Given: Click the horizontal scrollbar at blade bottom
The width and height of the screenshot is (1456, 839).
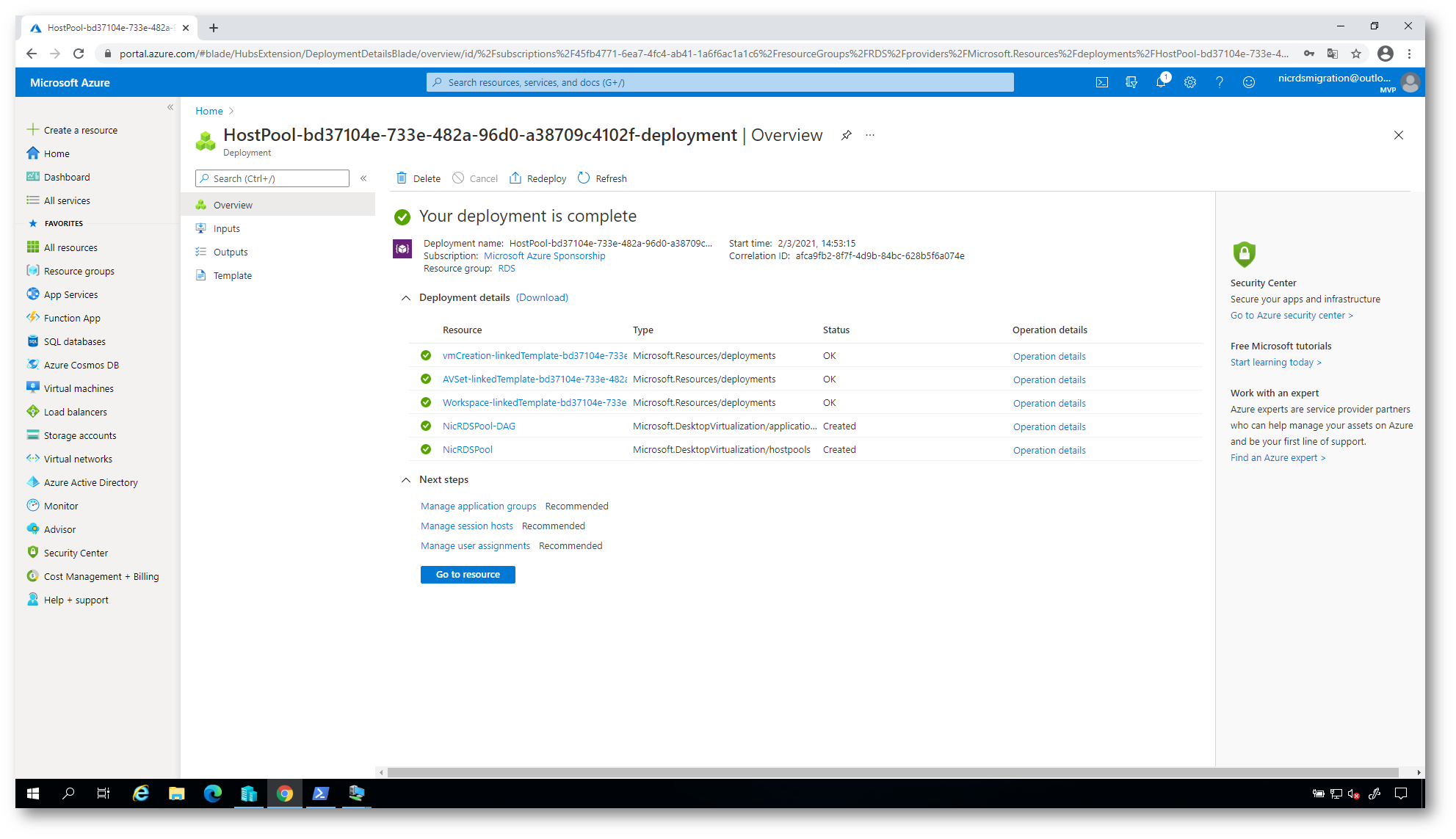Looking at the screenshot, I should click(893, 772).
